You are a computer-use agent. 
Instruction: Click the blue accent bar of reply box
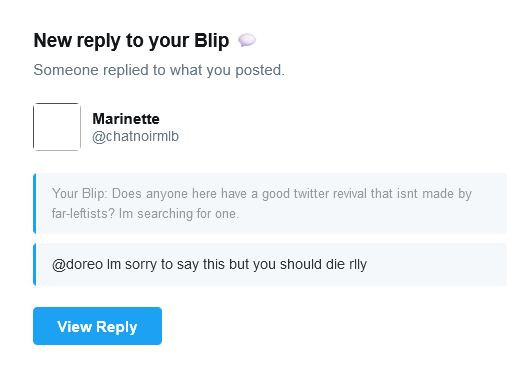click(x=35, y=264)
